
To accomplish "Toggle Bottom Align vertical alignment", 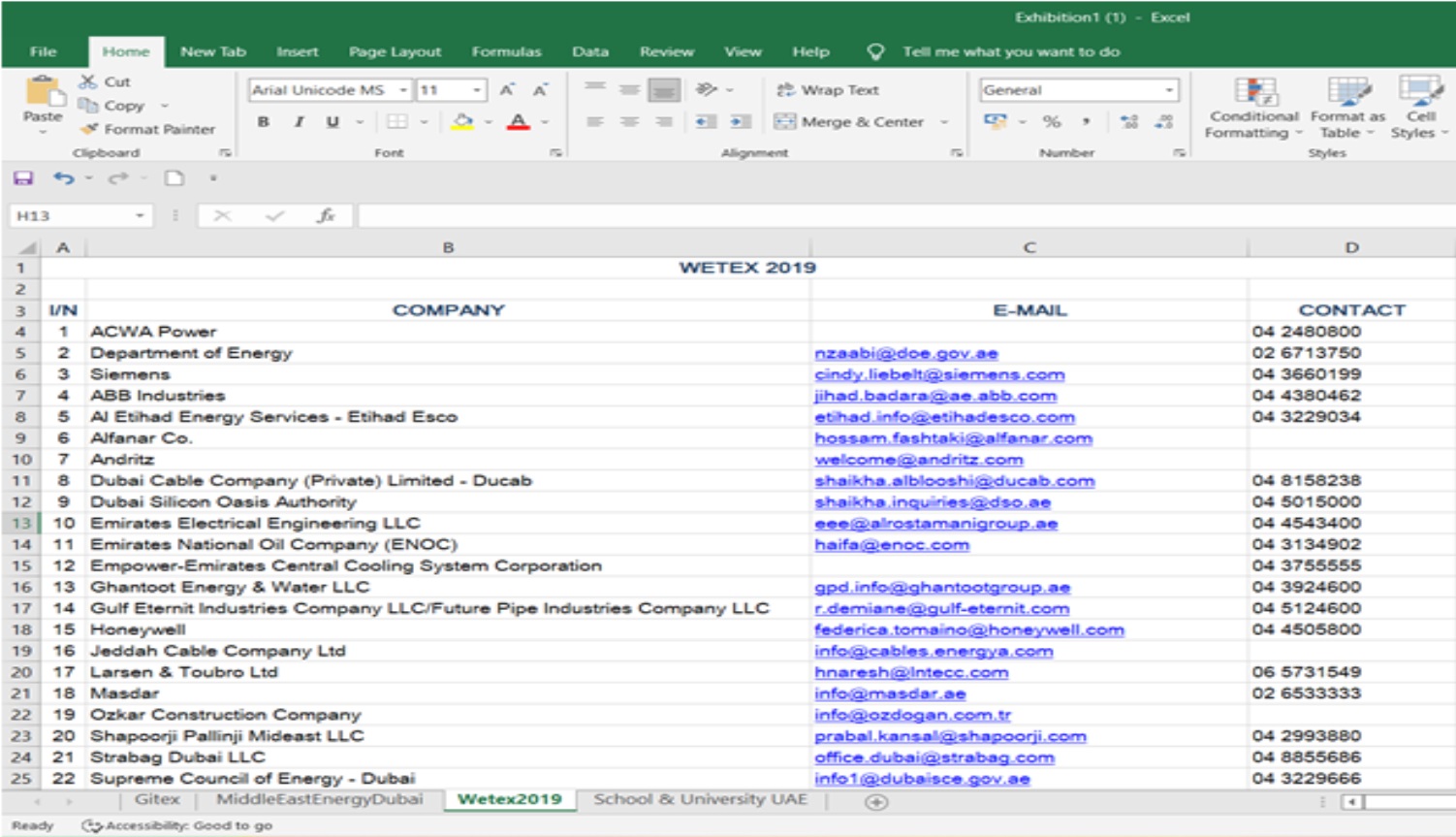I will 664,90.
